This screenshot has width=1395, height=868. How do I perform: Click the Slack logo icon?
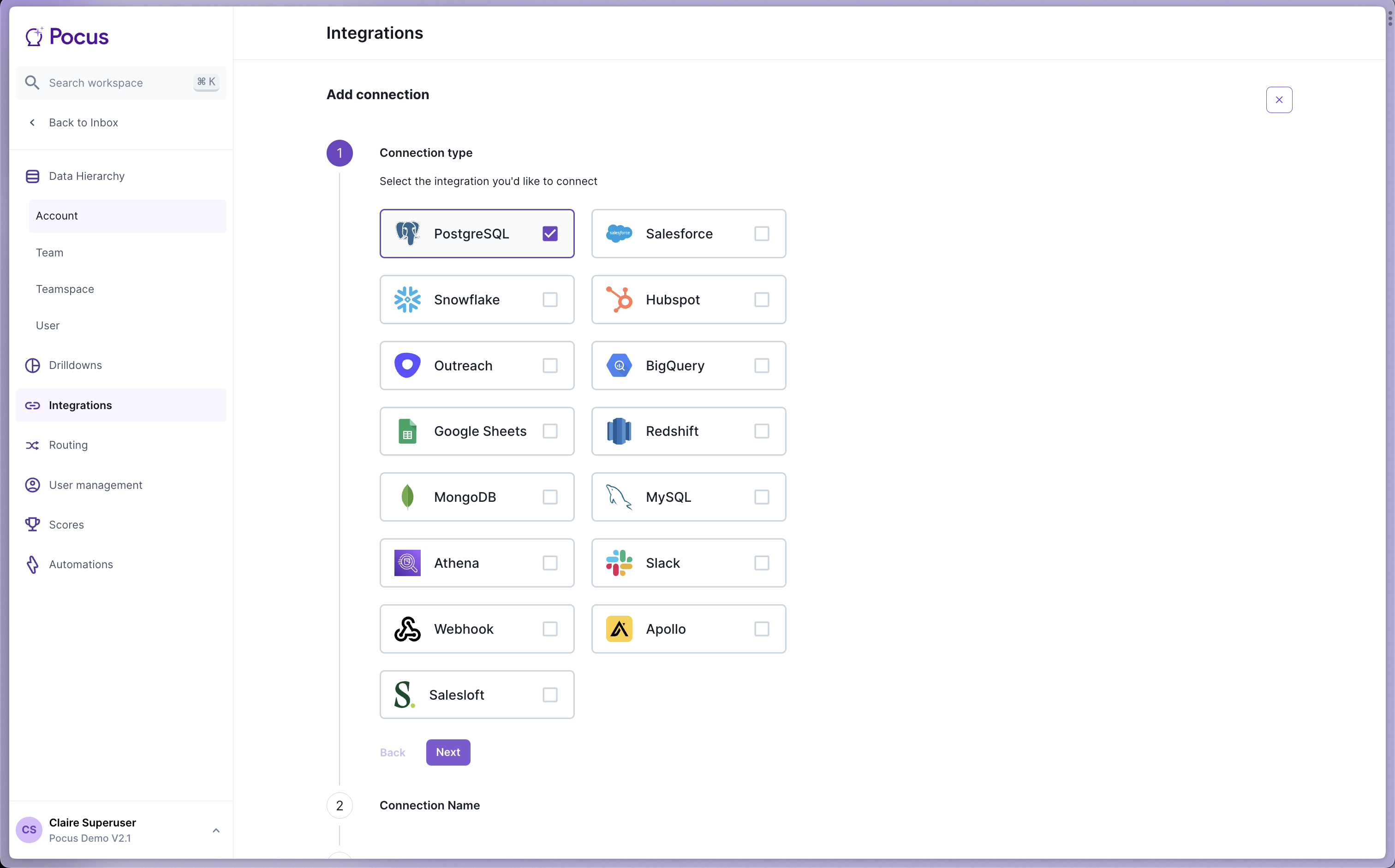[x=619, y=563]
